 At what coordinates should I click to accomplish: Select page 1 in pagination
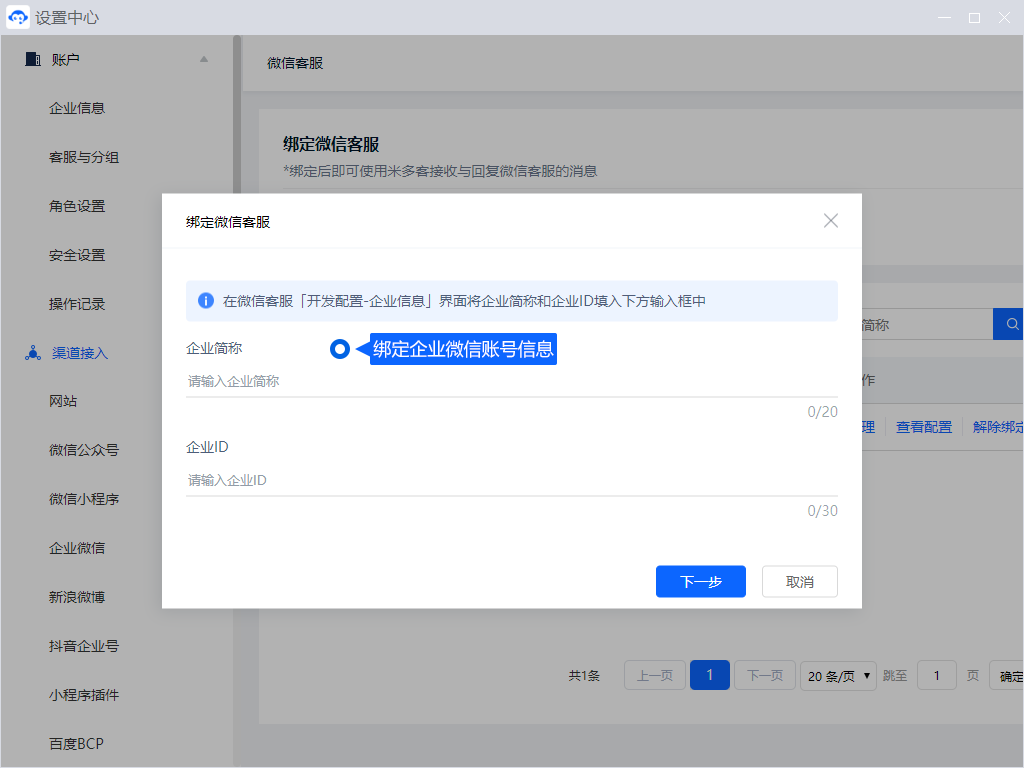pyautogui.click(x=710, y=676)
